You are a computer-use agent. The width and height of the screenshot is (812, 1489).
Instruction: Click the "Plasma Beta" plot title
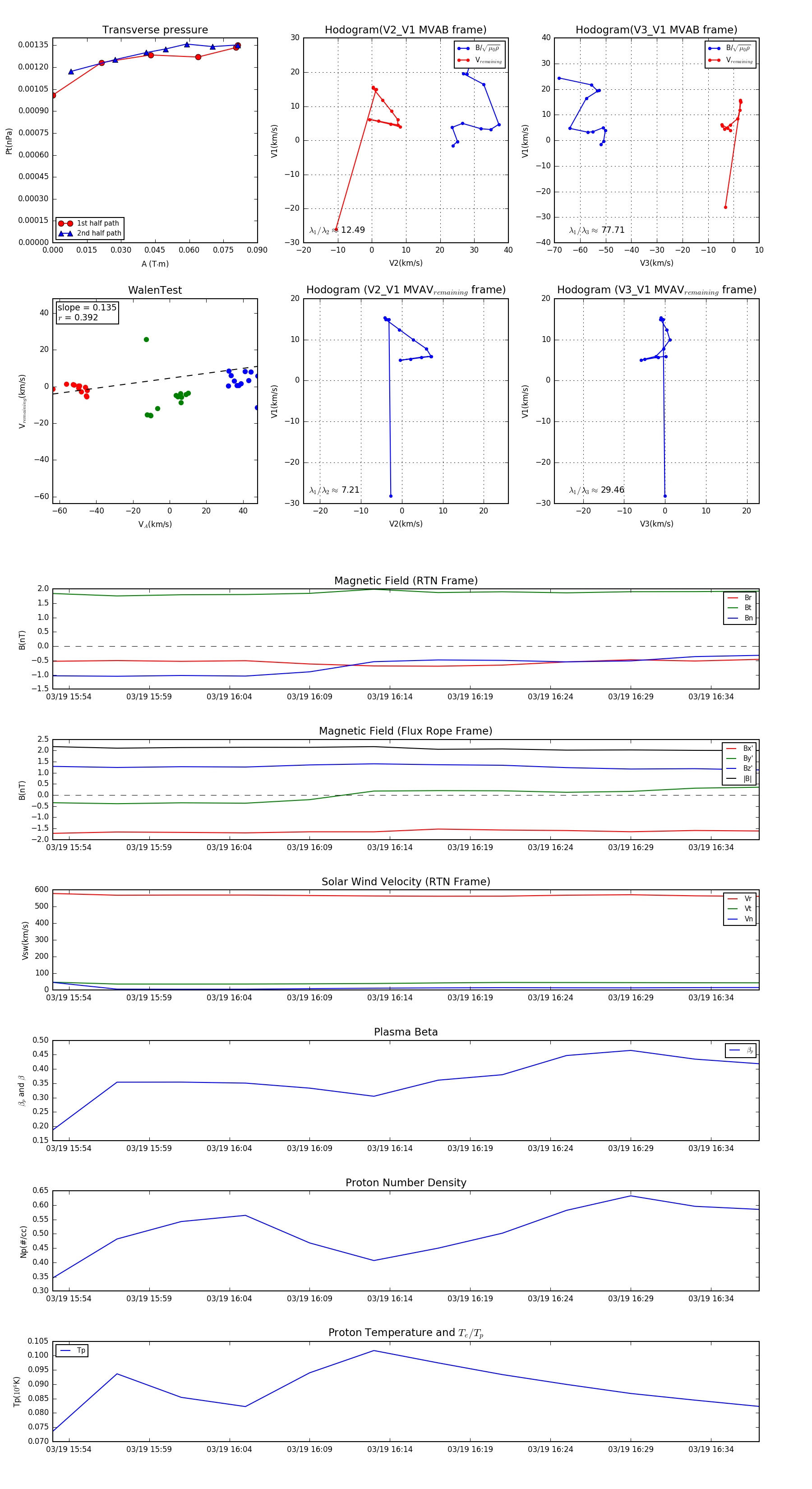[406, 1032]
